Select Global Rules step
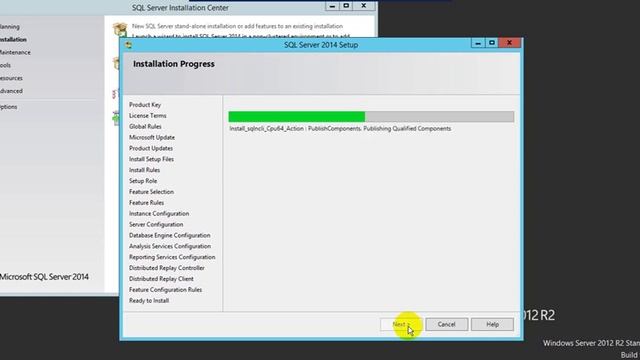This screenshot has height=360, width=640. 145,127
